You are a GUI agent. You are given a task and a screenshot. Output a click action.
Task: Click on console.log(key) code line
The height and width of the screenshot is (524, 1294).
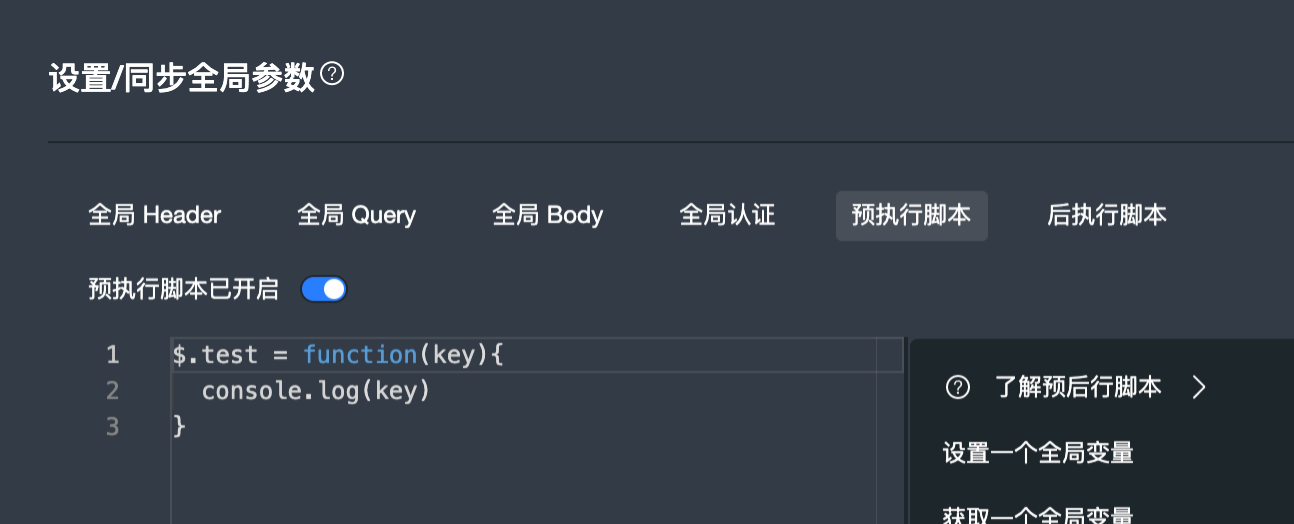tap(316, 391)
